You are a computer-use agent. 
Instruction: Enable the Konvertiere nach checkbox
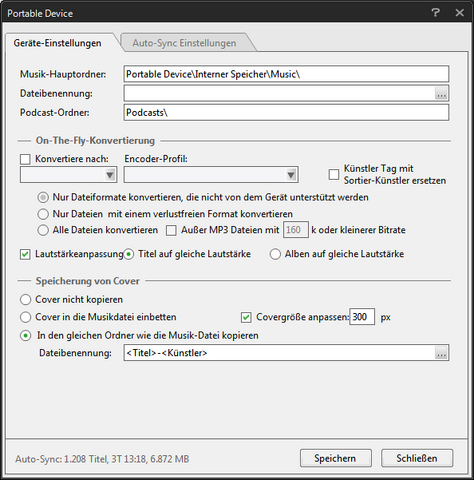(x=25, y=159)
